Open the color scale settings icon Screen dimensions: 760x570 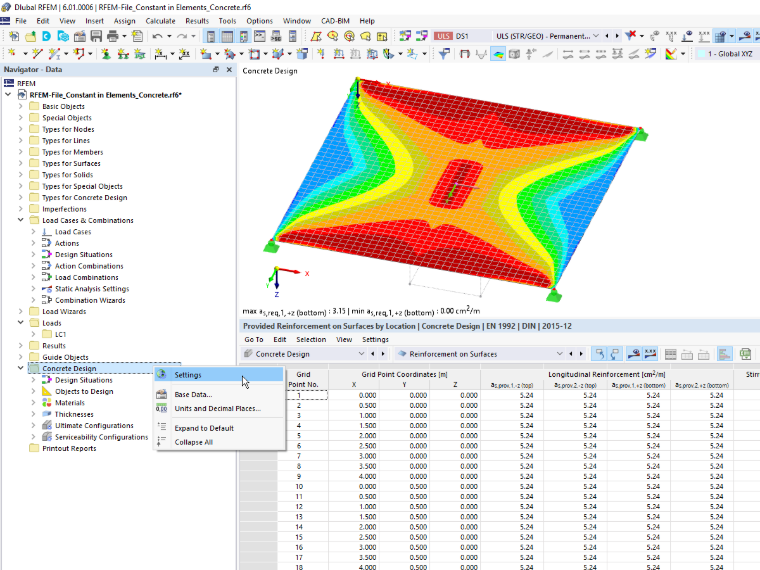click(x=671, y=54)
